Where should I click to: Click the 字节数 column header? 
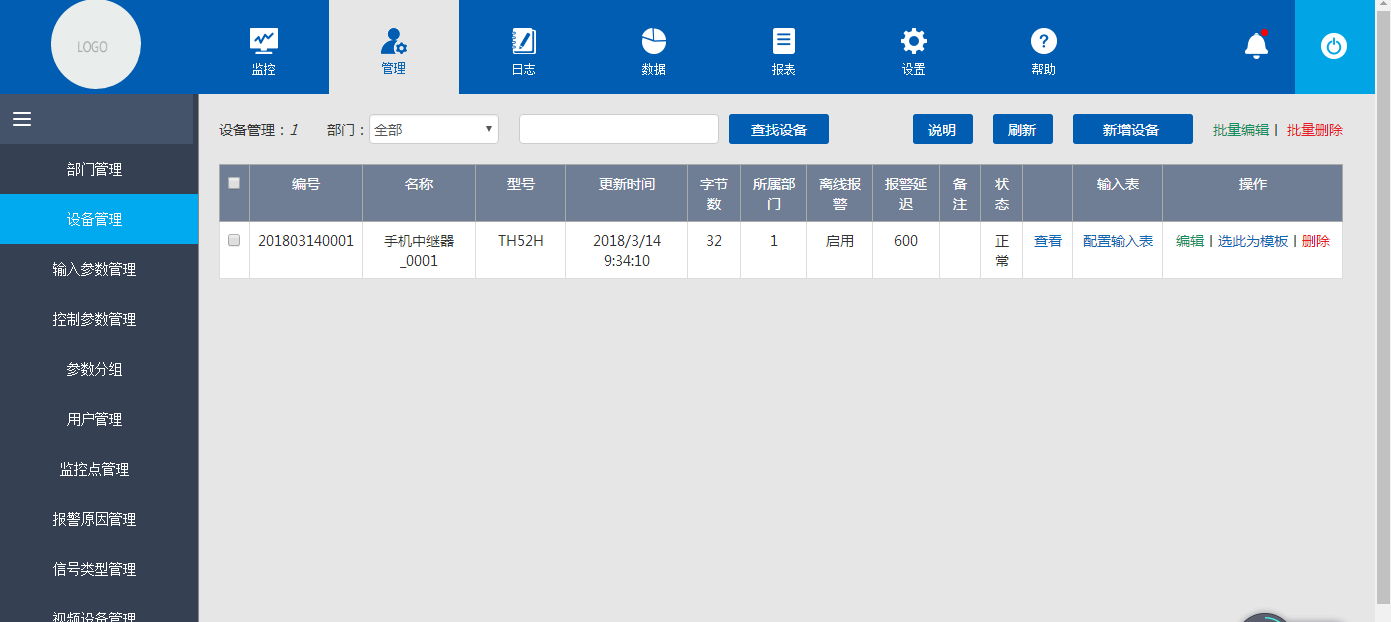(714, 193)
